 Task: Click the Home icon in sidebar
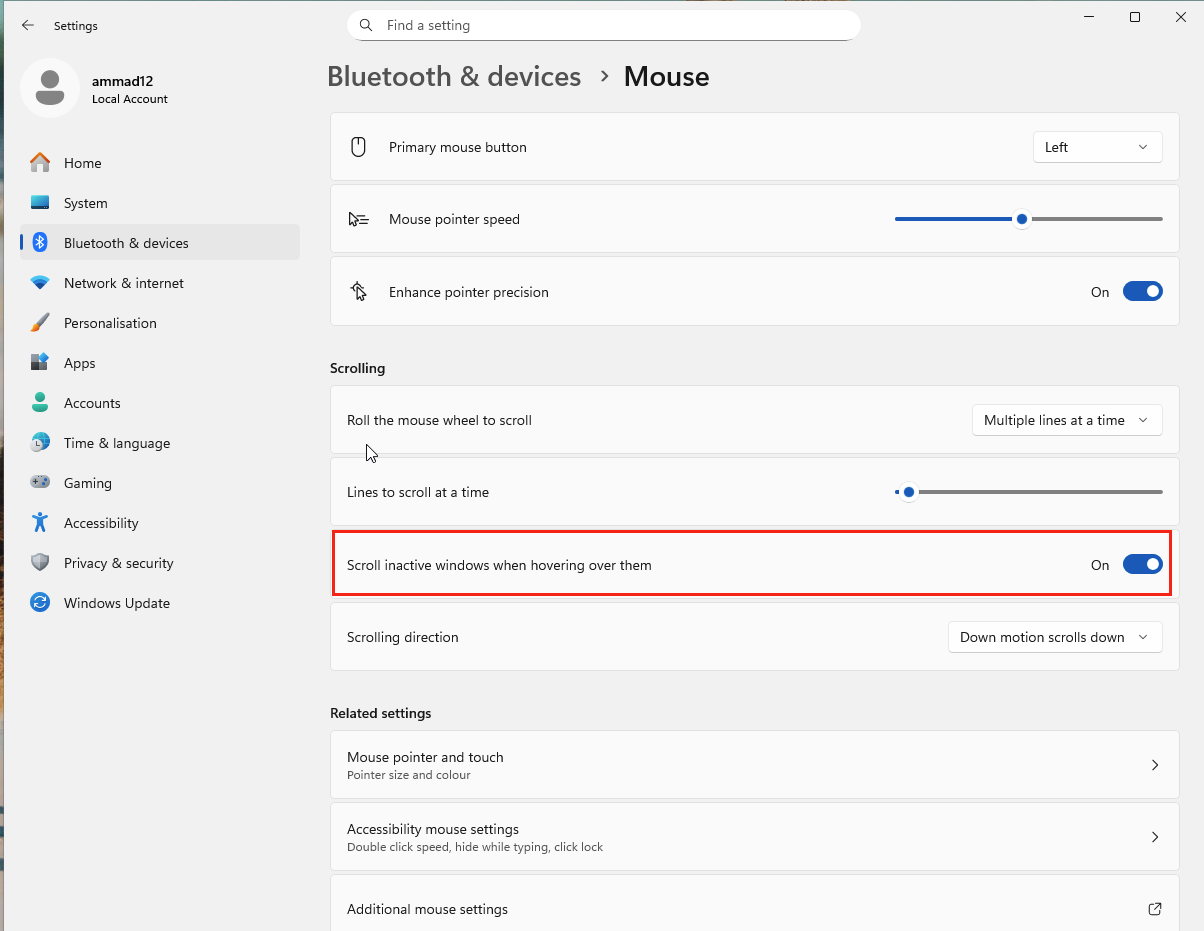(40, 163)
